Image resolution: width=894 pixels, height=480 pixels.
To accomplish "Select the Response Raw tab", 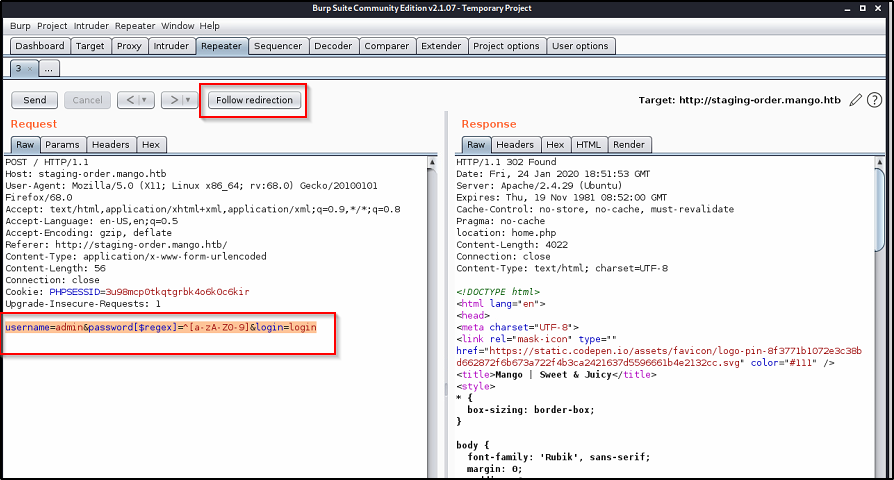I will [x=476, y=145].
